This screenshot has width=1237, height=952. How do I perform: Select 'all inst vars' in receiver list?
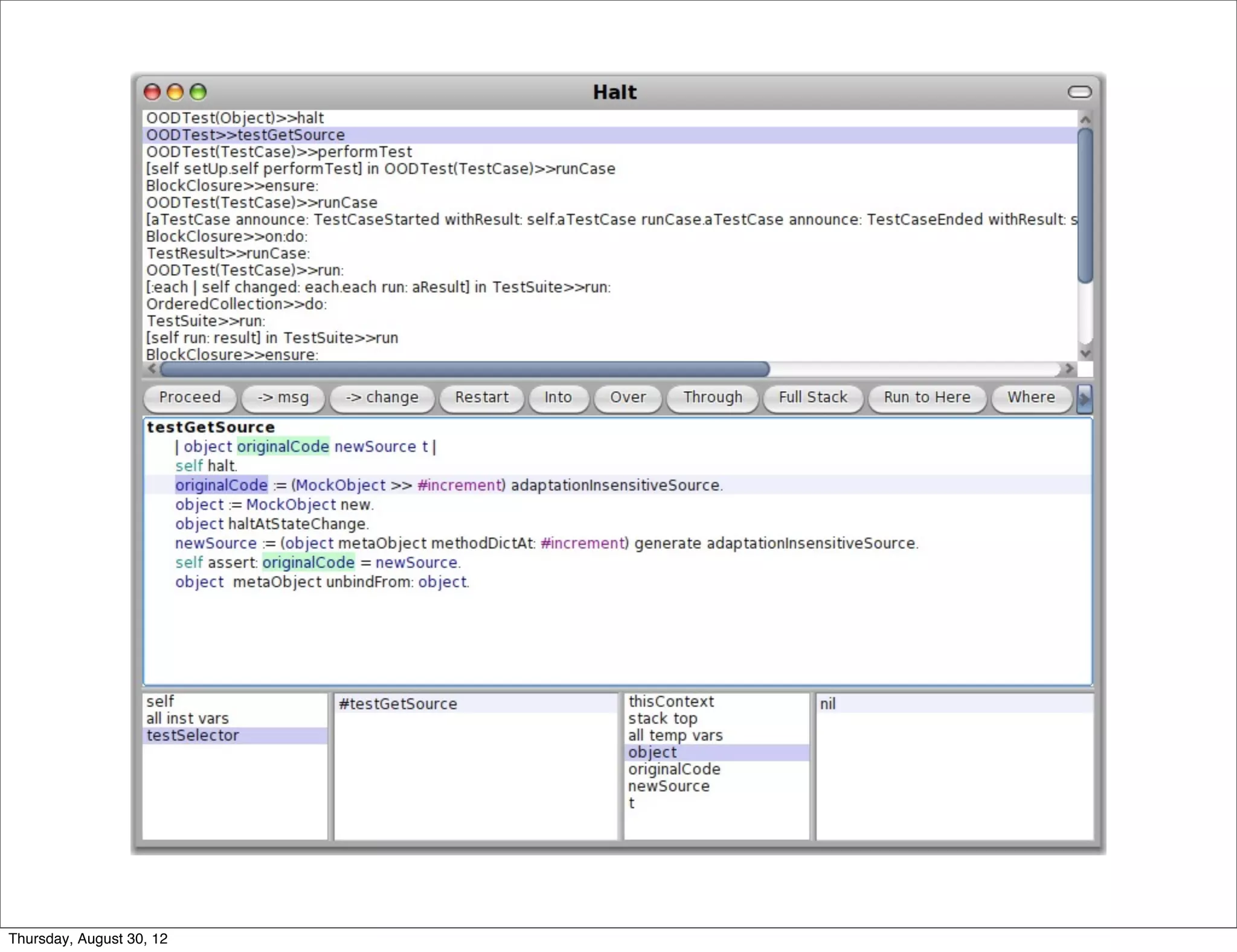(x=187, y=718)
